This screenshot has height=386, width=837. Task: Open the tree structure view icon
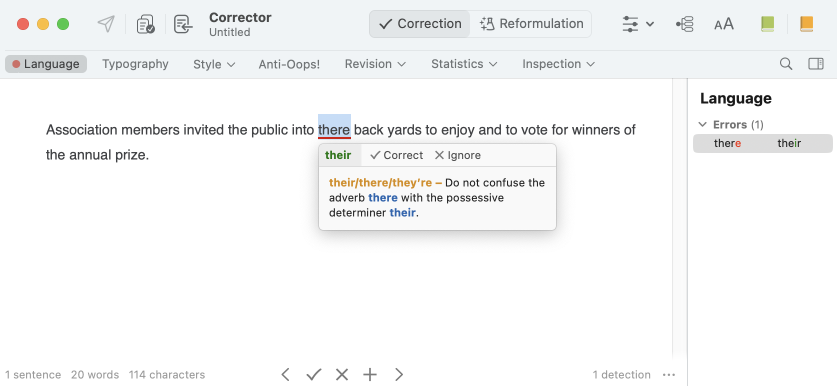coord(684,24)
